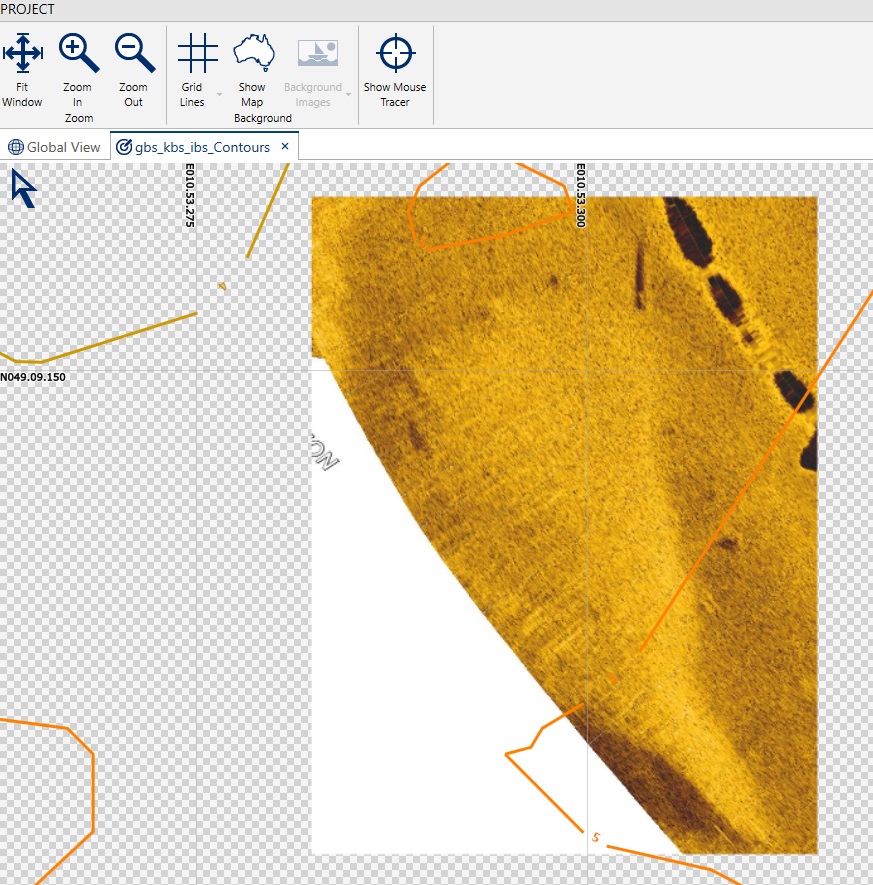Show Map Background using Australia icon
This screenshot has height=885, width=873.
click(x=253, y=53)
